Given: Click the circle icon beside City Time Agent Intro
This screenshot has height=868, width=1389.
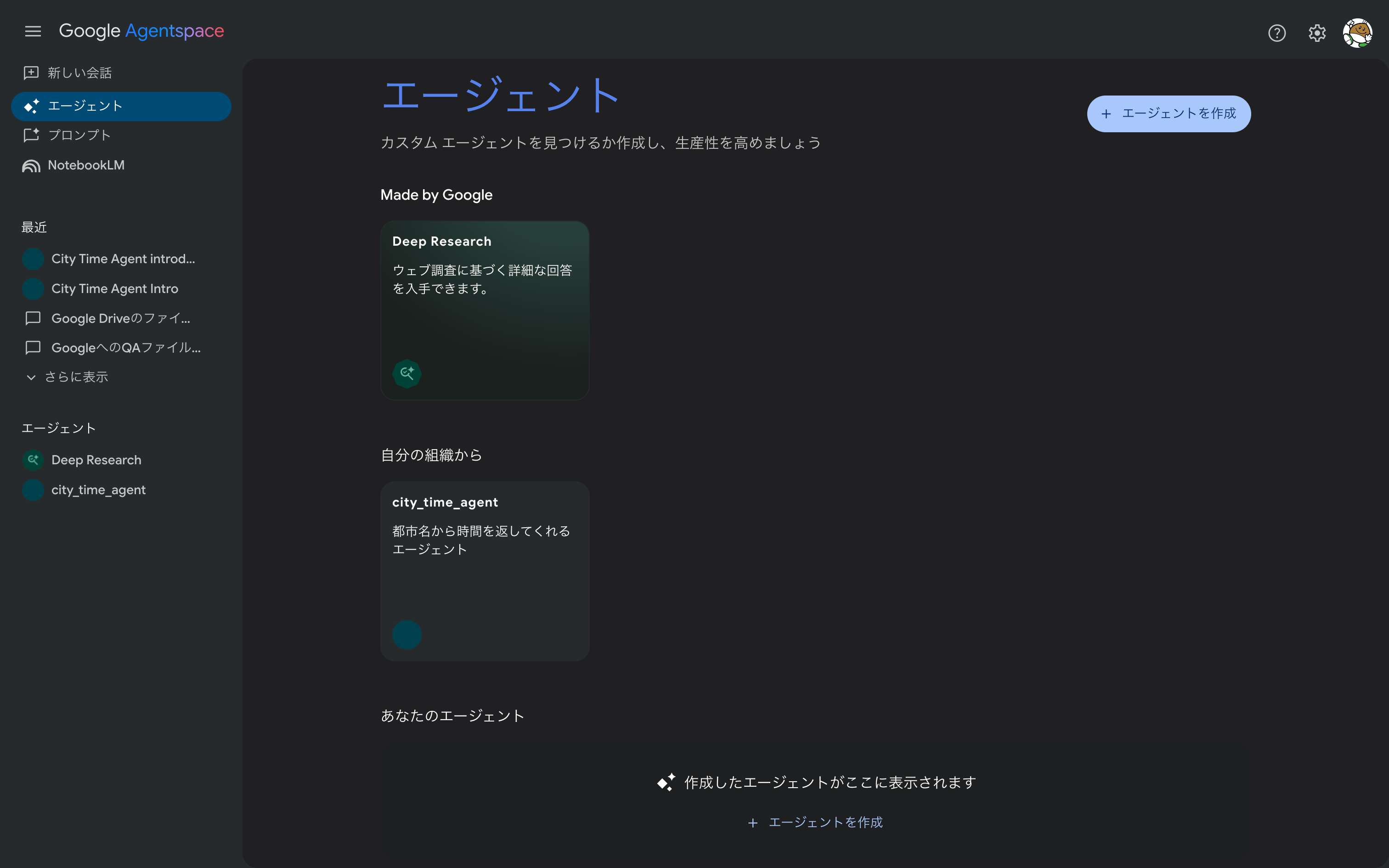Looking at the screenshot, I should 33,289.
